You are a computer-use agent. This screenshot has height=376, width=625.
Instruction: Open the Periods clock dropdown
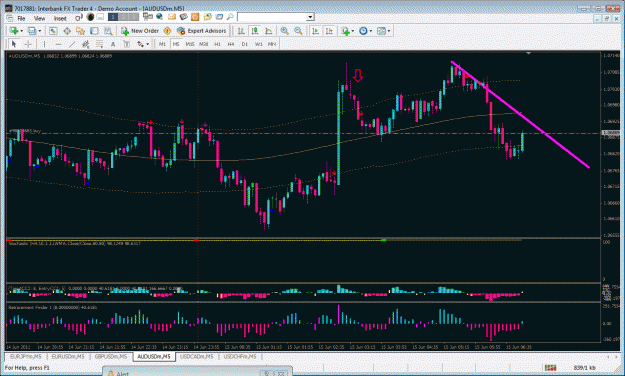click(365, 31)
